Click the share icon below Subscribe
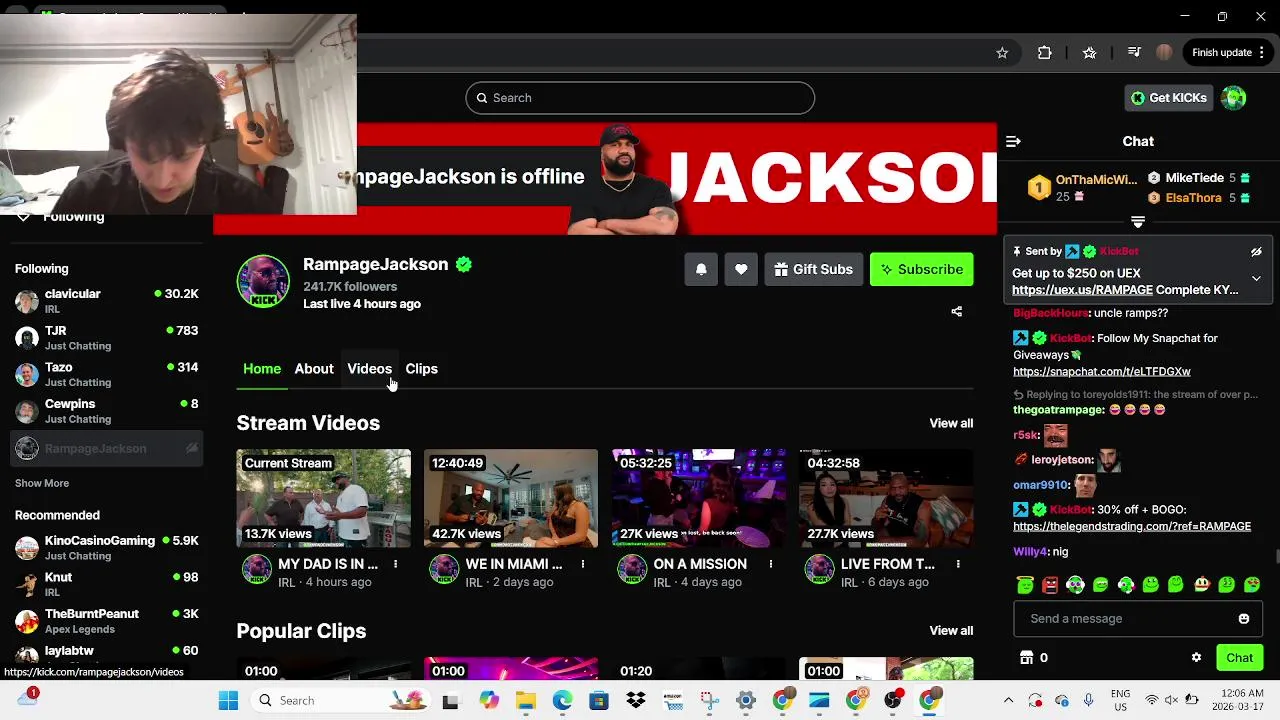The image size is (1280, 720). pyautogui.click(x=956, y=312)
